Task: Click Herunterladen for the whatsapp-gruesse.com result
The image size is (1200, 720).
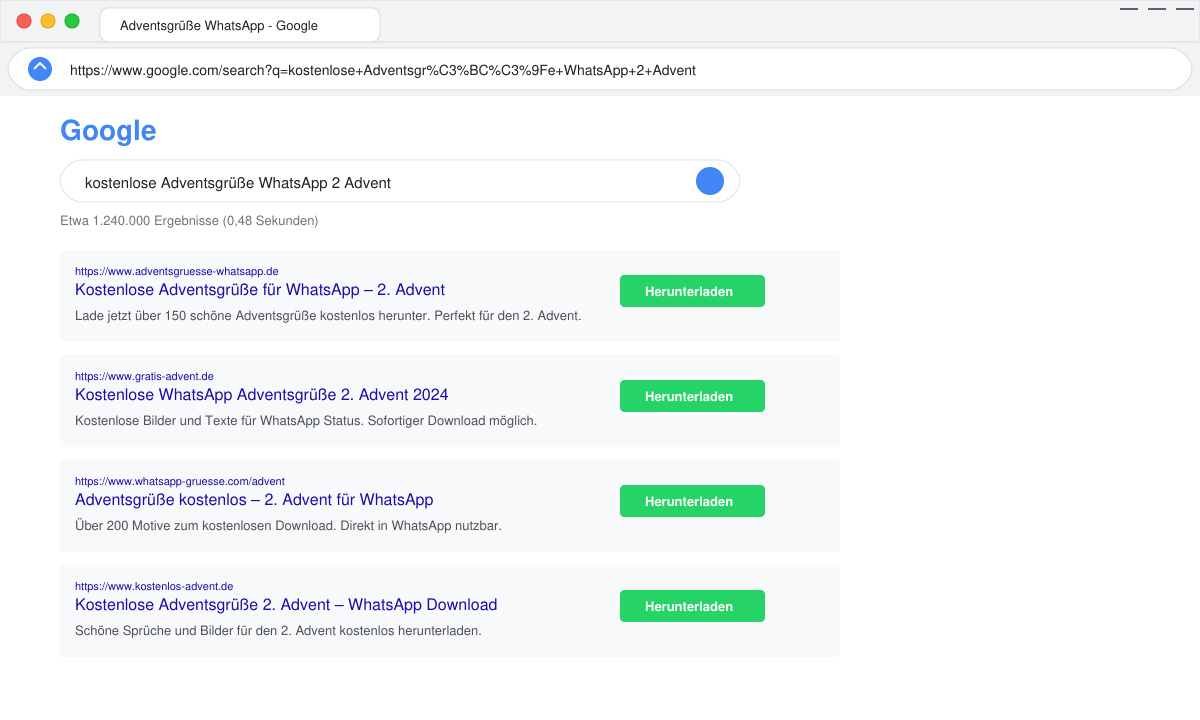Action: pyautogui.click(x=692, y=501)
